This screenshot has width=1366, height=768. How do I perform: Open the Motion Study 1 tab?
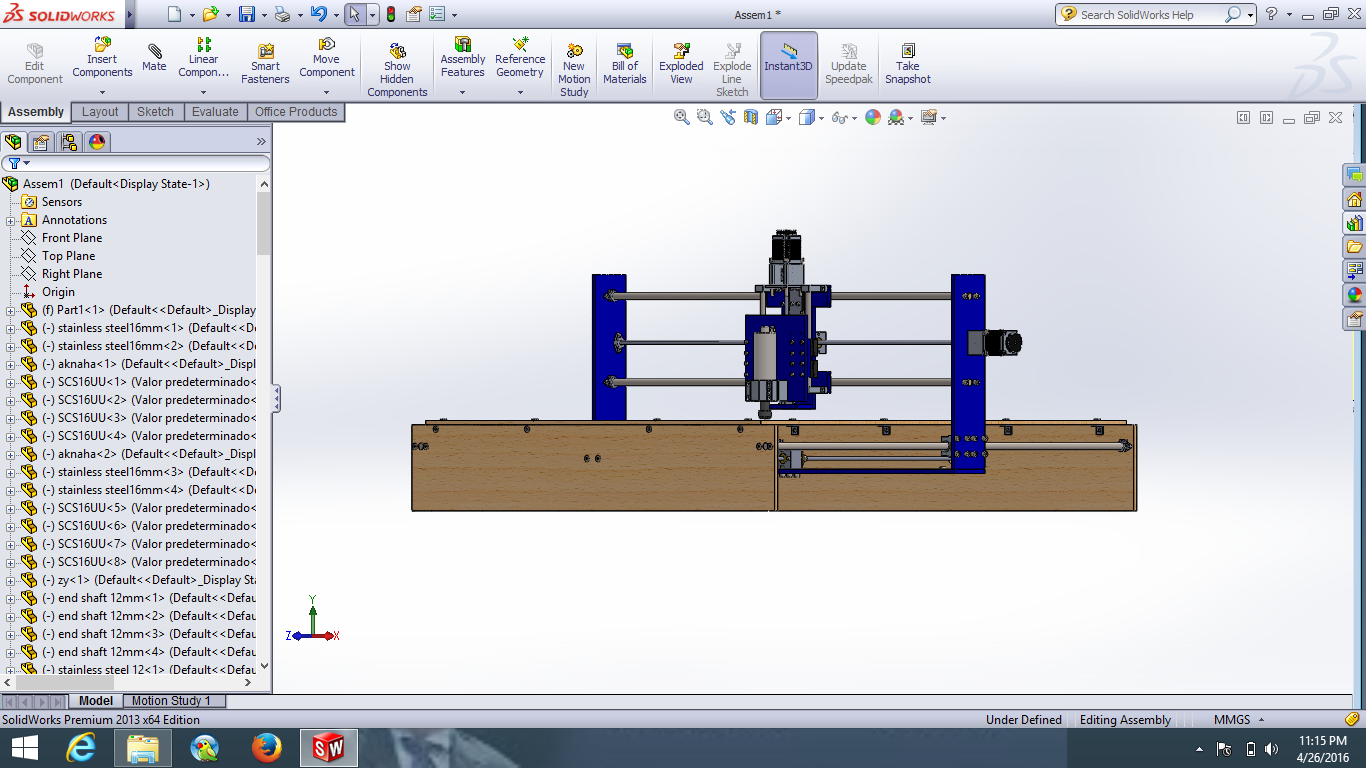point(171,701)
